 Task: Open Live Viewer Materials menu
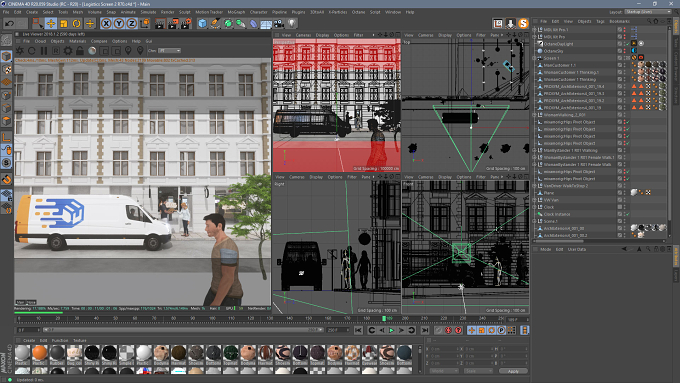click(x=78, y=41)
